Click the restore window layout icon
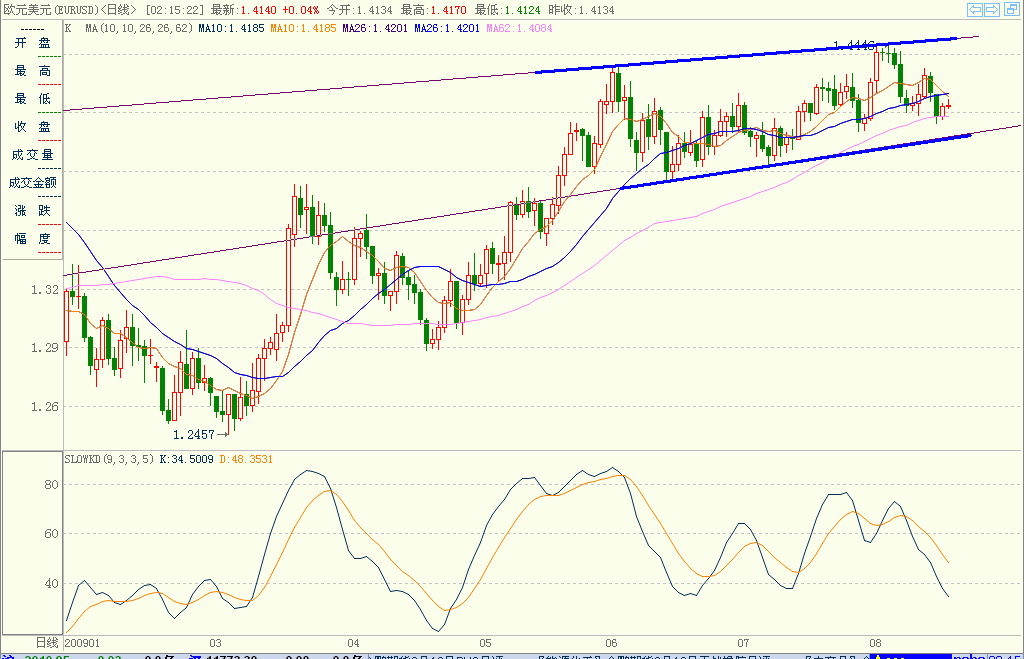Image resolution: width=1024 pixels, height=659 pixels. pos(1012,9)
